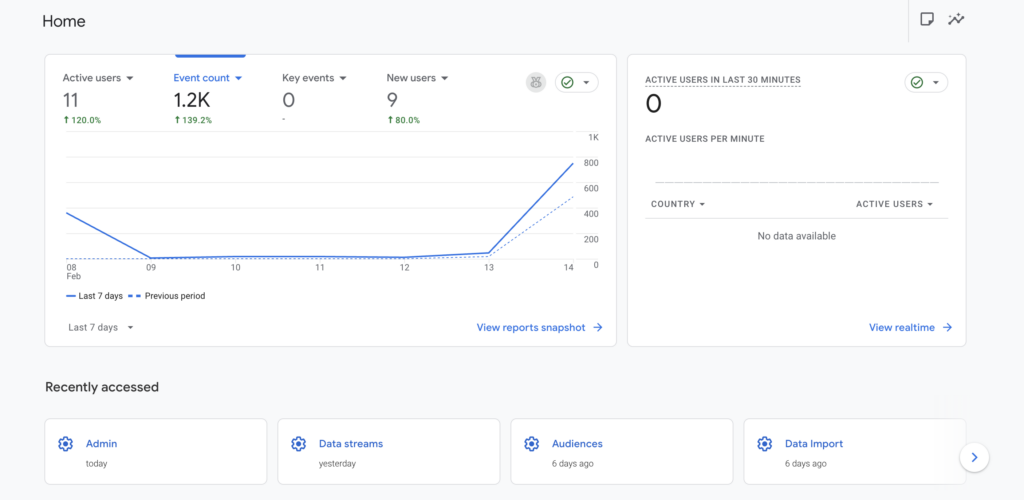Switch to the New users metric
The image size is (1024, 500).
[x=417, y=78]
